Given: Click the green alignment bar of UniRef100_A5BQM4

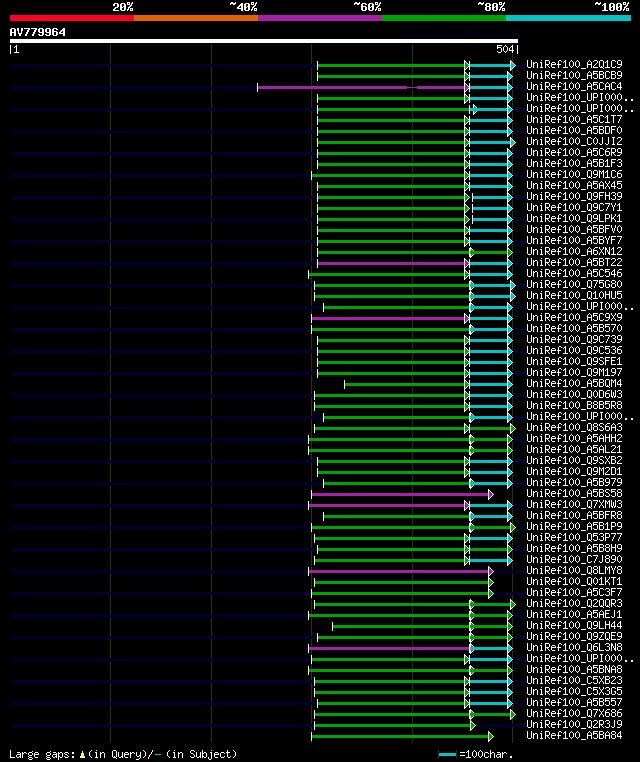Looking at the screenshot, I should pos(405,384).
